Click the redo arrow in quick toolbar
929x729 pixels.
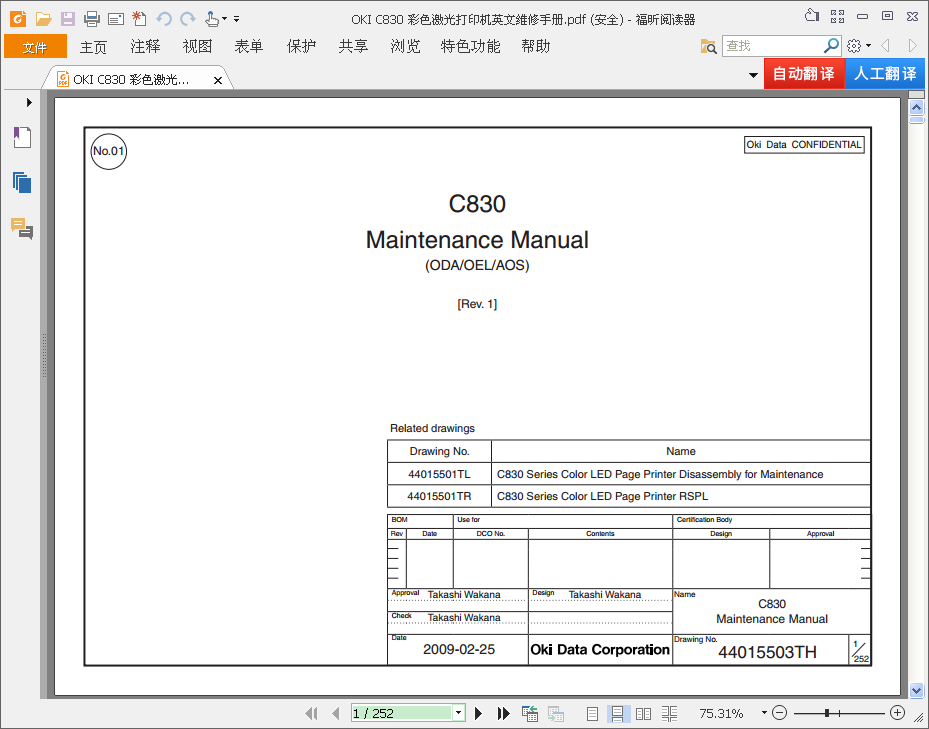[x=188, y=19]
